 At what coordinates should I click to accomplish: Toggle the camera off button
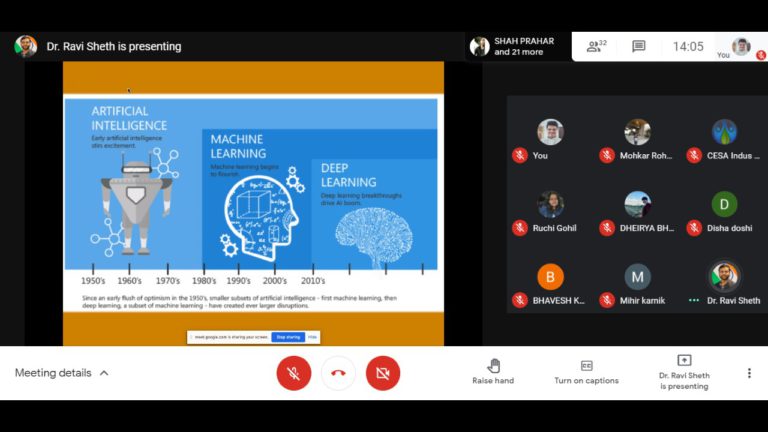point(383,373)
